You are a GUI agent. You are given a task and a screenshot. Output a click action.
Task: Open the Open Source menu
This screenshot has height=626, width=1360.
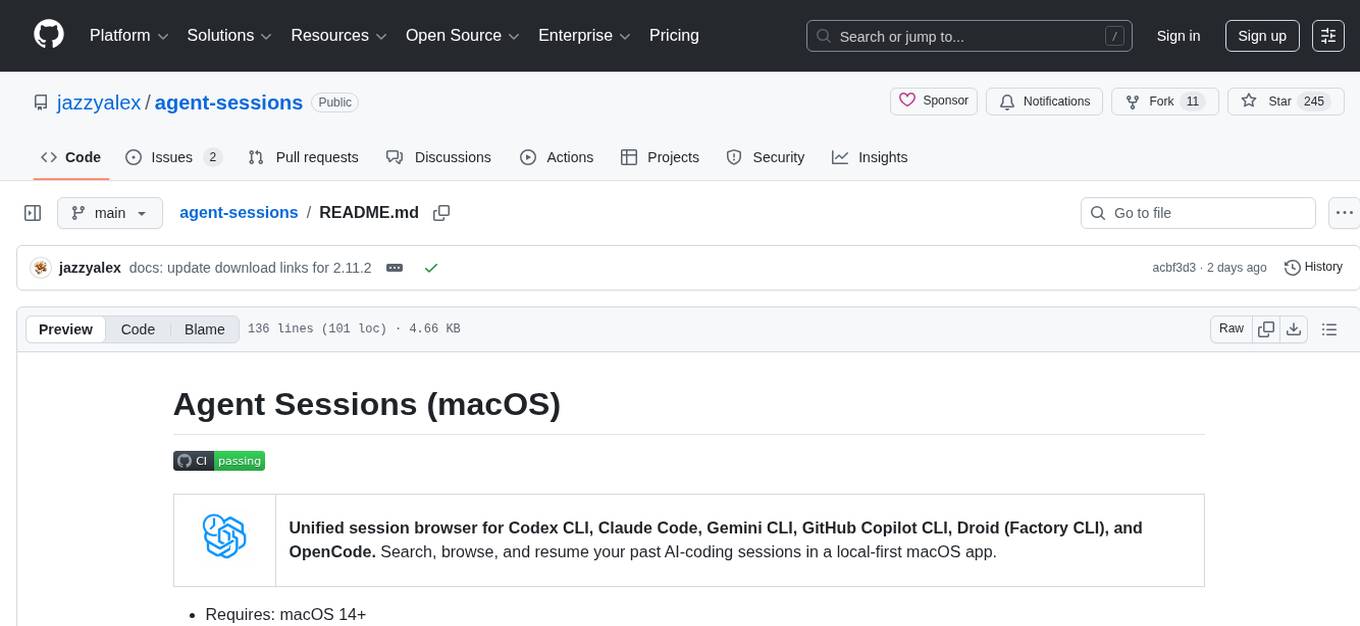click(462, 36)
